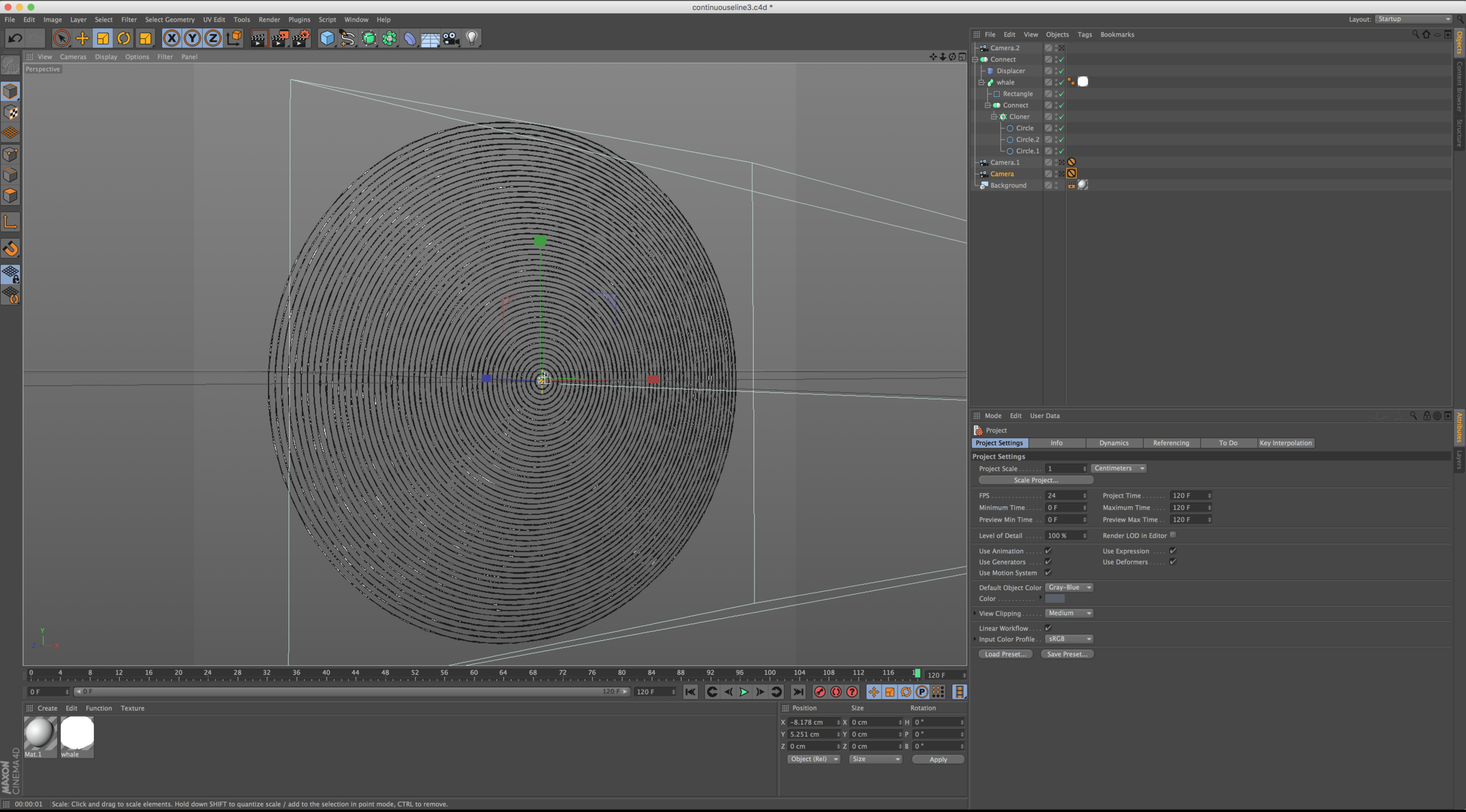1466x812 pixels.
Task: Toggle the Y axis lock
Action: tap(192, 39)
